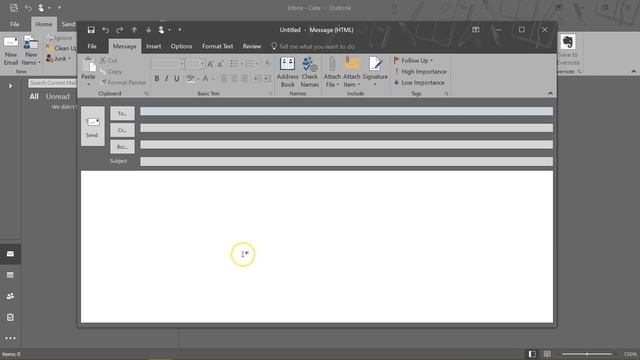This screenshot has width=640, height=360.
Task: Open Attach File menu
Action: (332, 72)
